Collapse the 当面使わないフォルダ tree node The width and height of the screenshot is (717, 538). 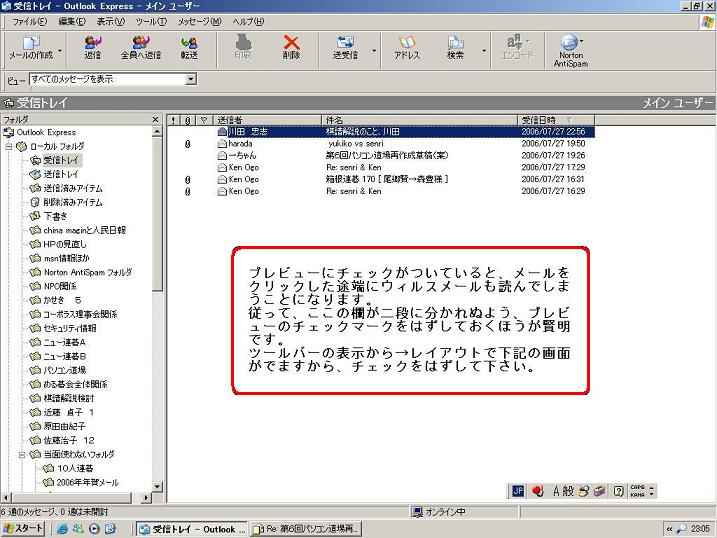[21, 455]
